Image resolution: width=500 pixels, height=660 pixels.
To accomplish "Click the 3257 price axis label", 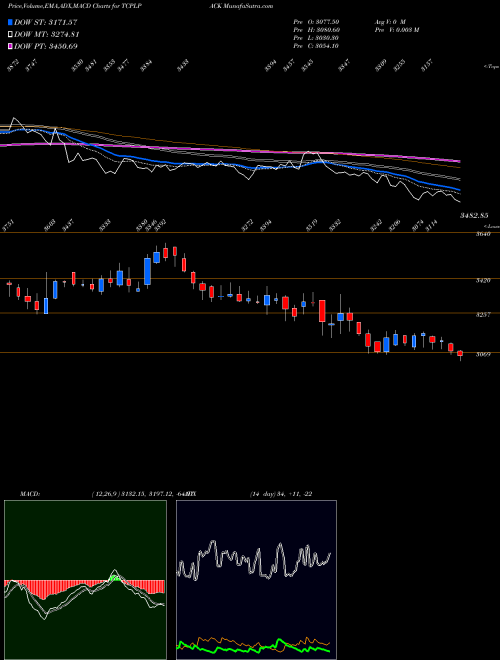I will (x=483, y=315).
